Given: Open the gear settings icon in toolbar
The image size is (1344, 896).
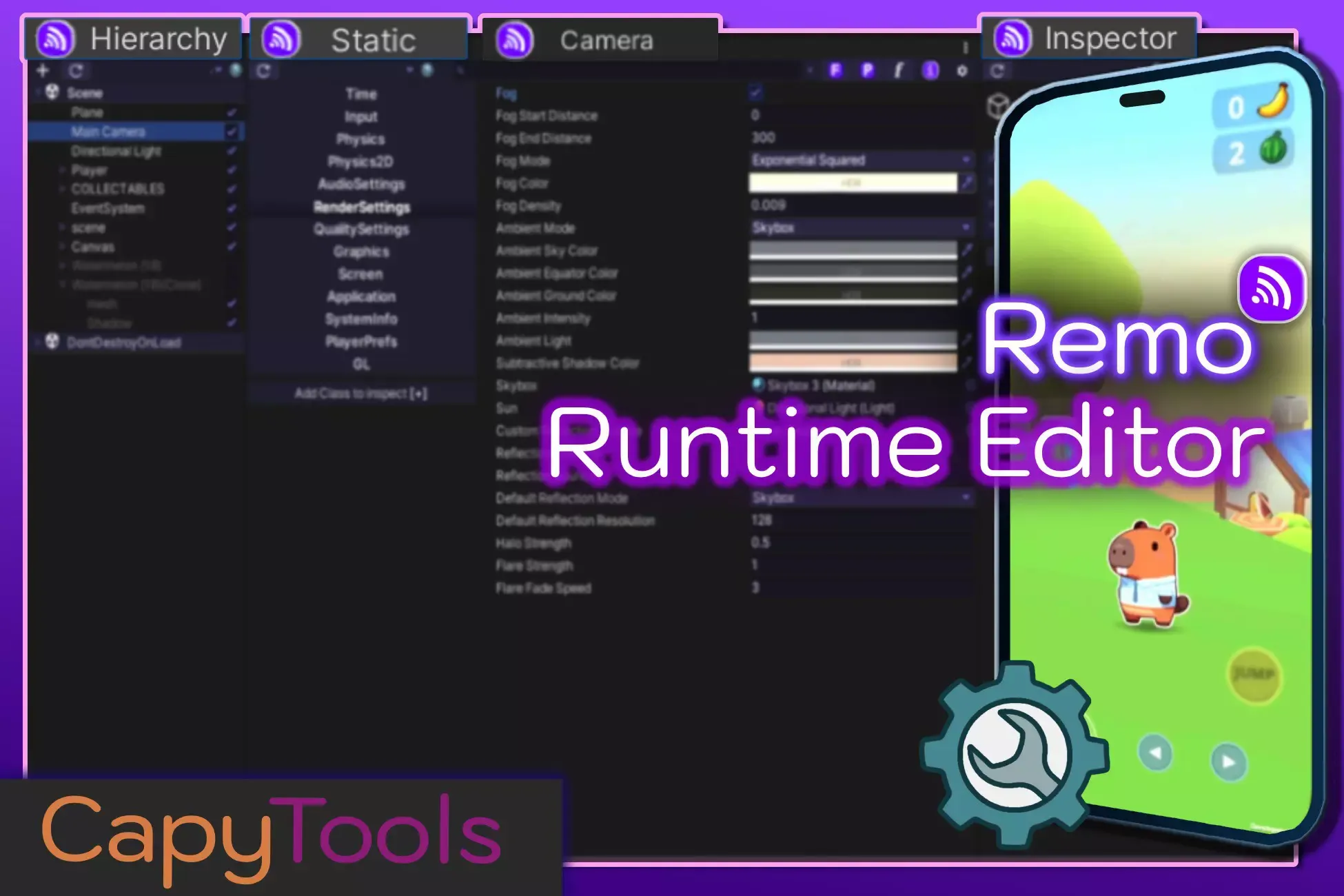Looking at the screenshot, I should [x=962, y=70].
